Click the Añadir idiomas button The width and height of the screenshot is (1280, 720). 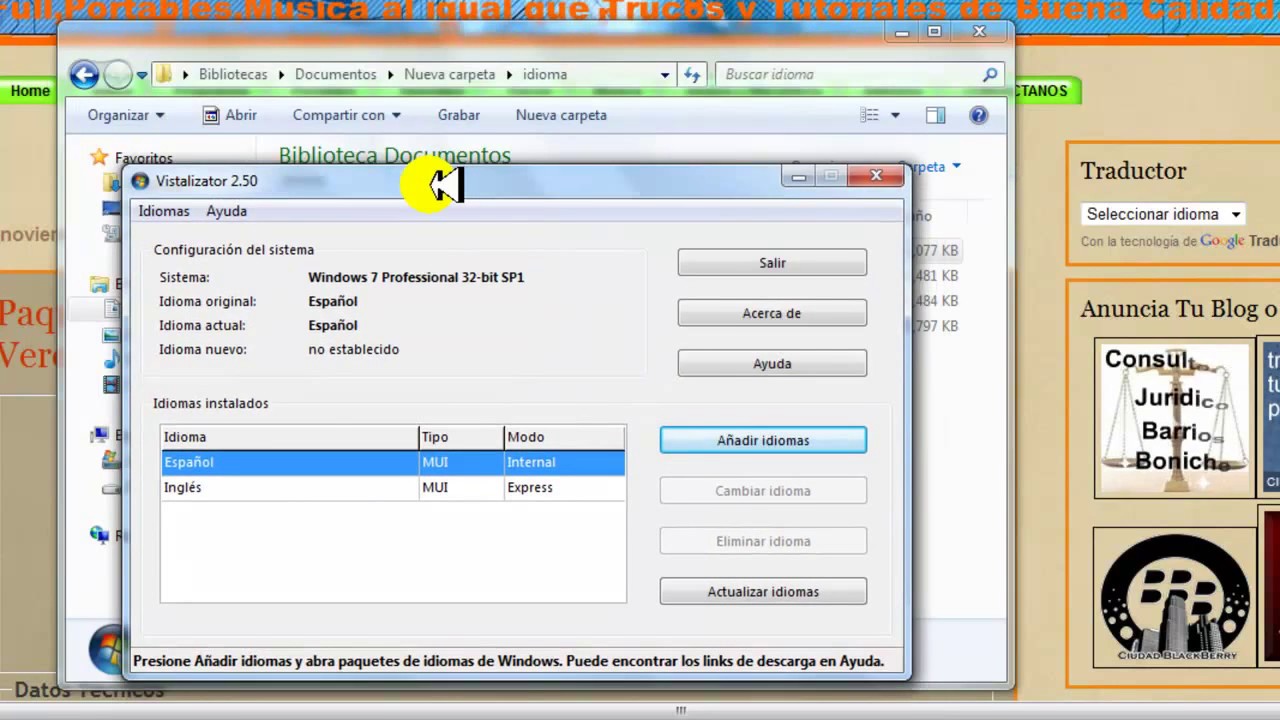tap(763, 440)
